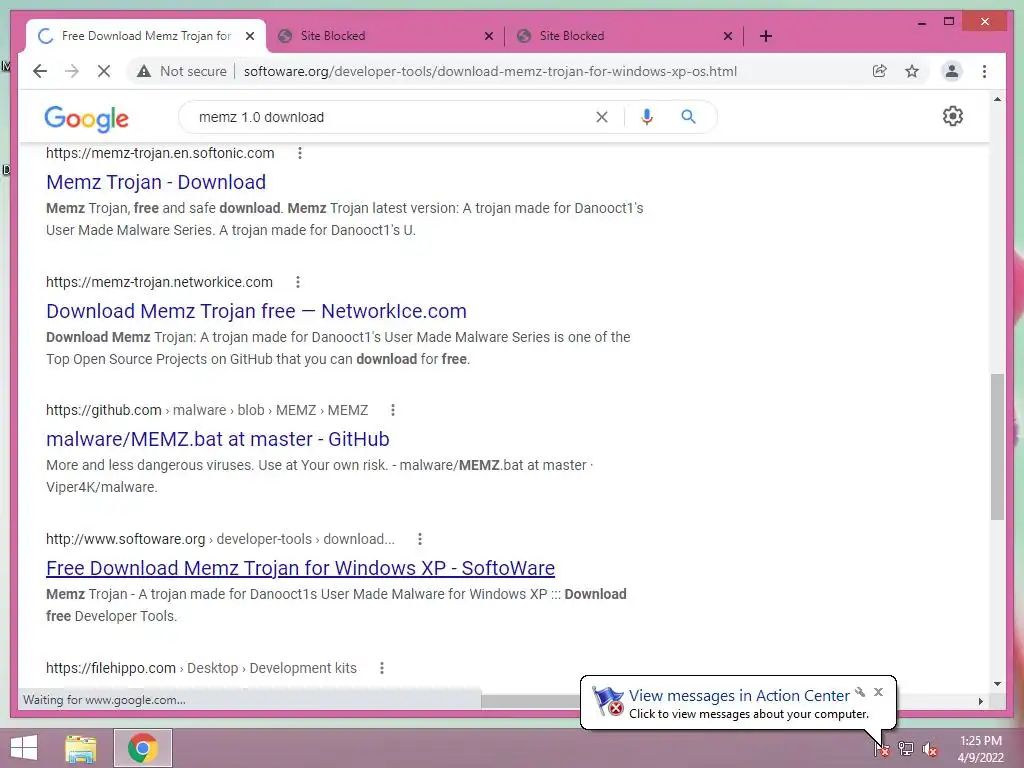
Task: Open a new tab with the plus button
Action: click(x=766, y=36)
